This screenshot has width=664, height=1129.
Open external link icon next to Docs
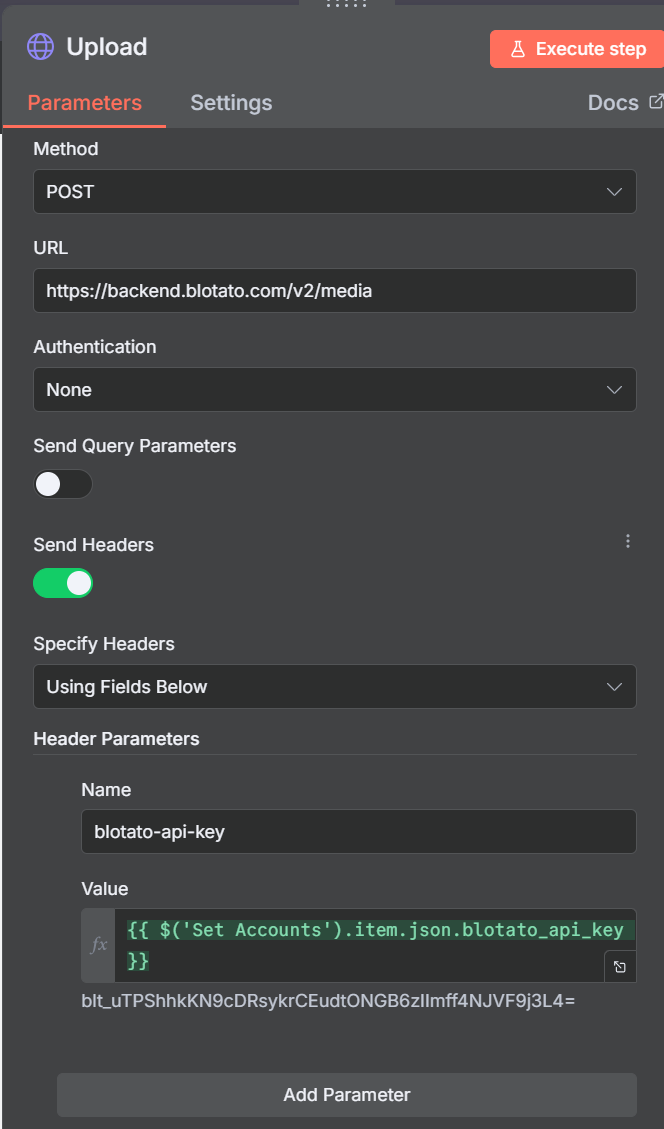click(x=655, y=102)
